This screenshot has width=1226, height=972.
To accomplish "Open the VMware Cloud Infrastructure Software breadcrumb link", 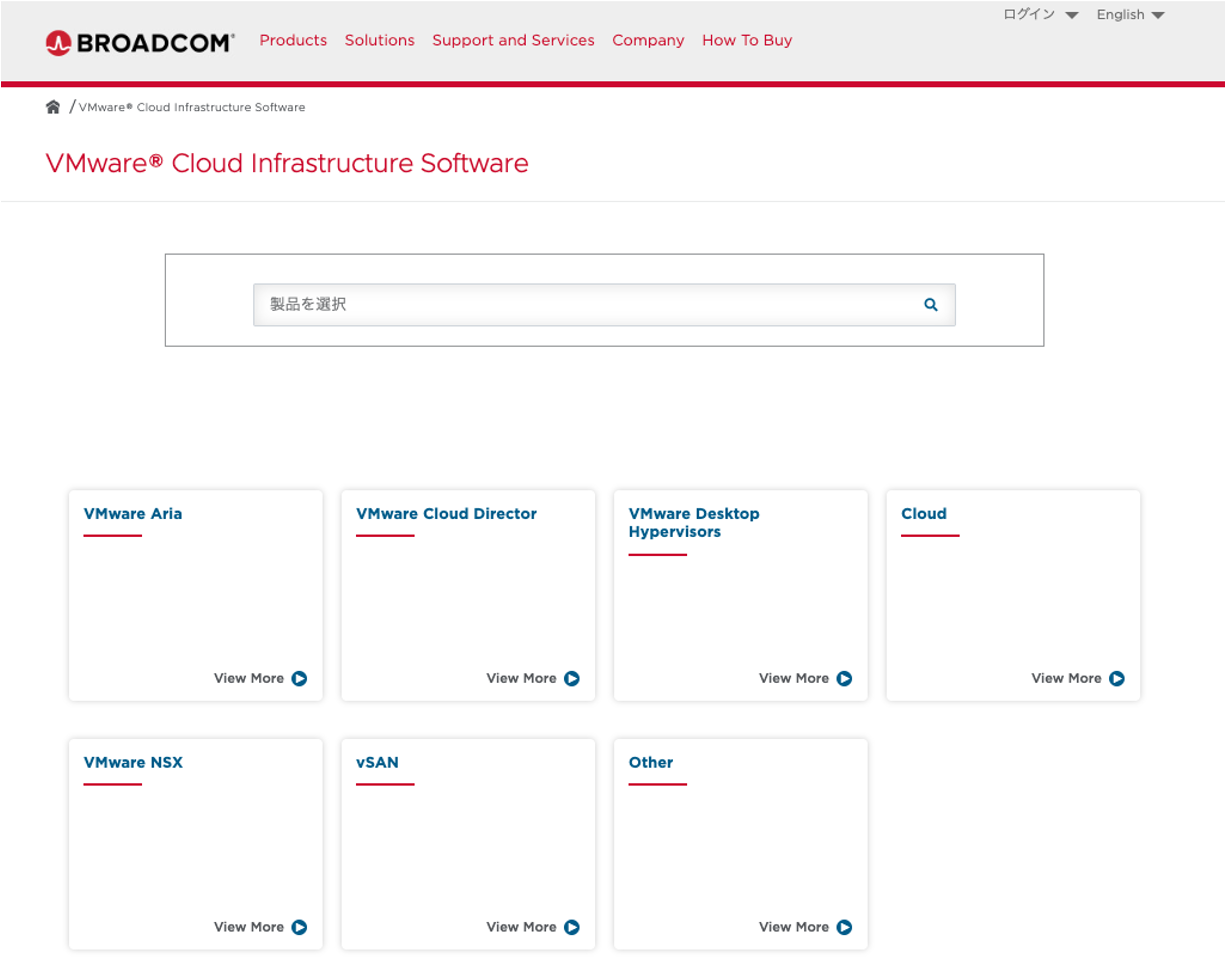I will [190, 107].
